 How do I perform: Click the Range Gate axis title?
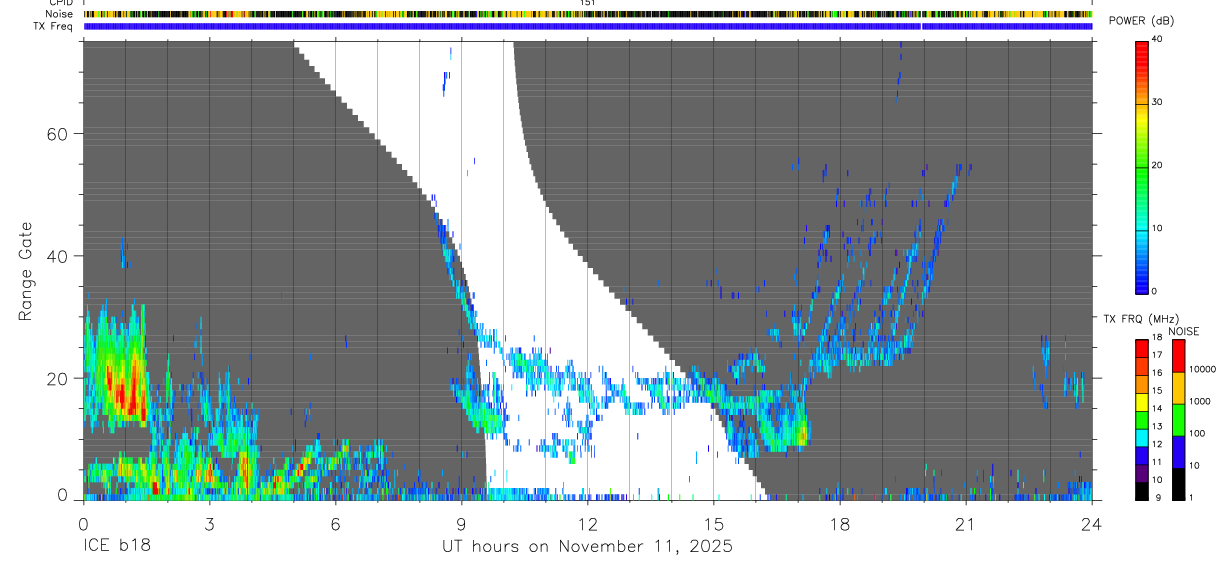[25, 271]
